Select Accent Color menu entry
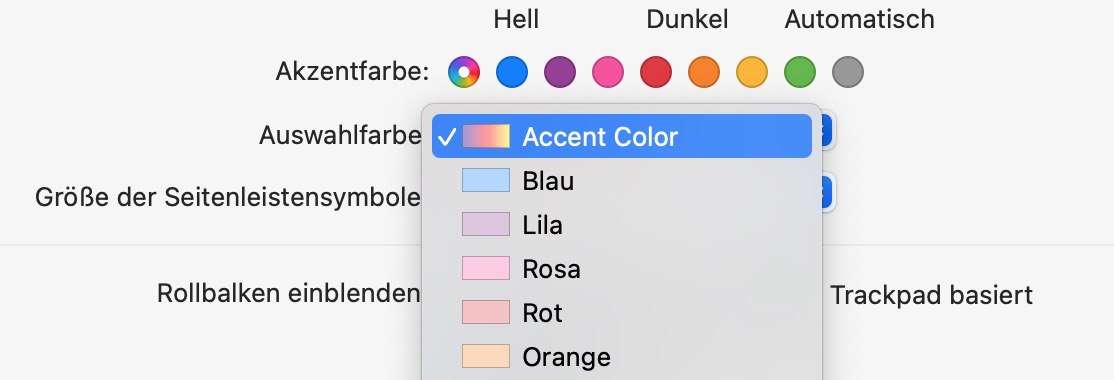 tap(622, 136)
